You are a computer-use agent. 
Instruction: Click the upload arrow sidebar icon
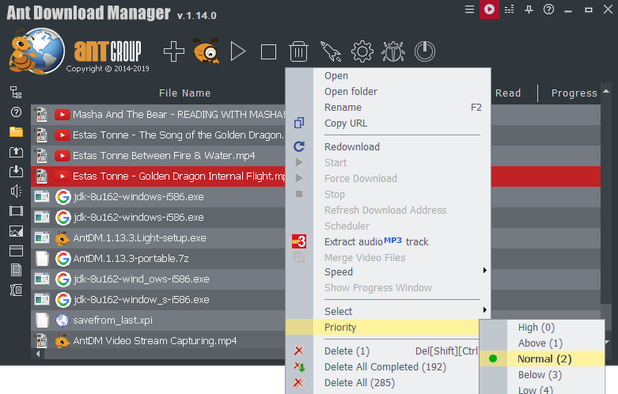tap(16, 152)
